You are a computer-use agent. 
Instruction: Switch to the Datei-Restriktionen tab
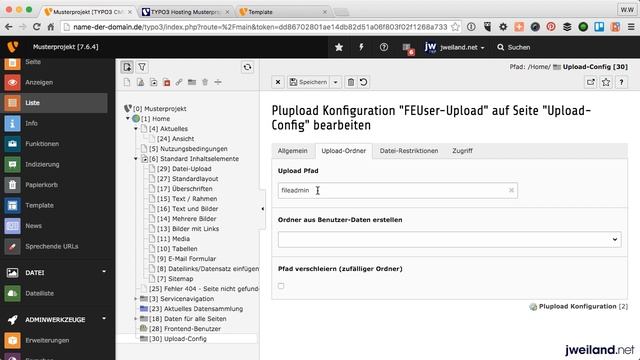click(409, 151)
